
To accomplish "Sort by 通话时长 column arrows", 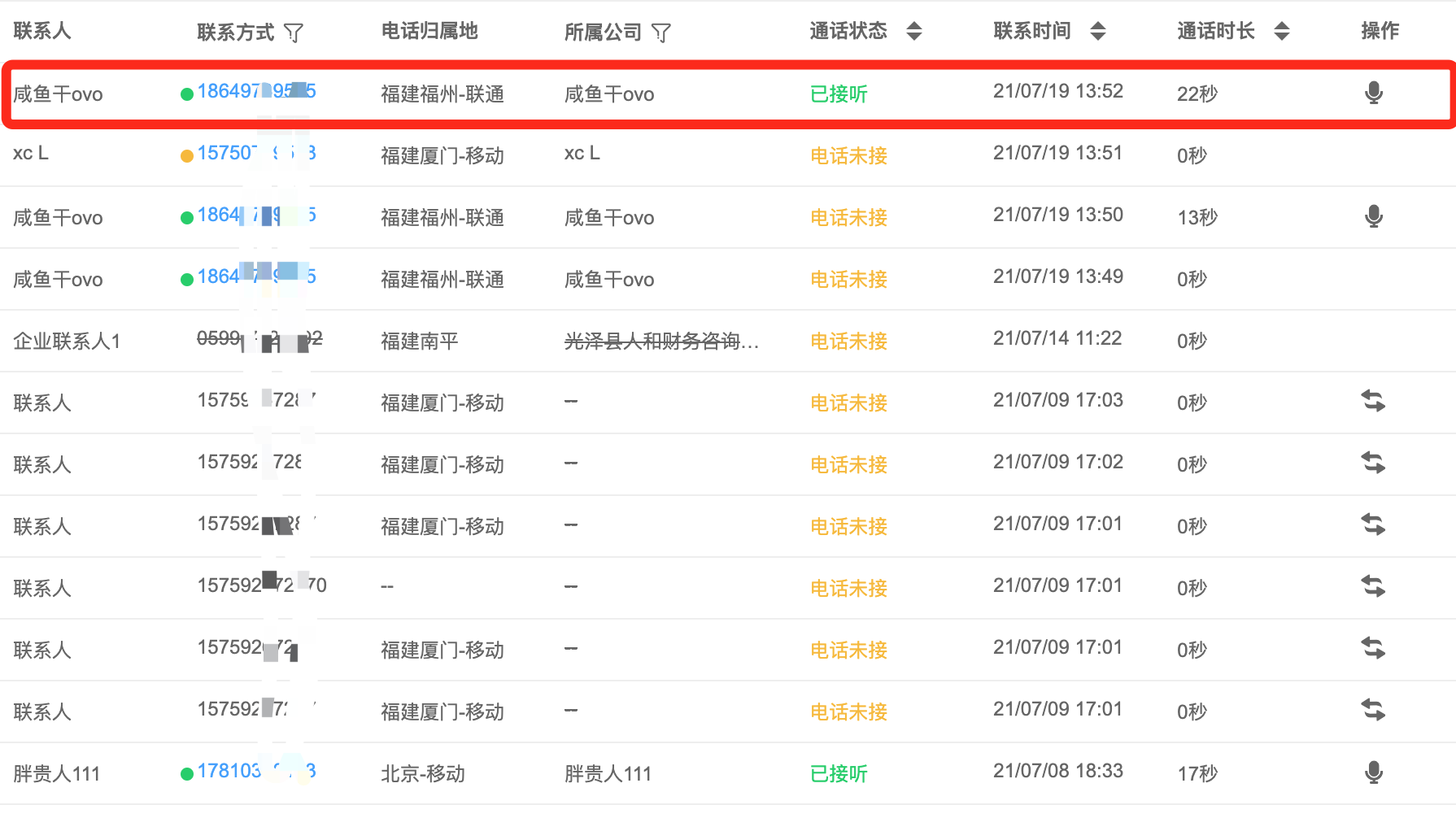I will tap(1282, 31).
